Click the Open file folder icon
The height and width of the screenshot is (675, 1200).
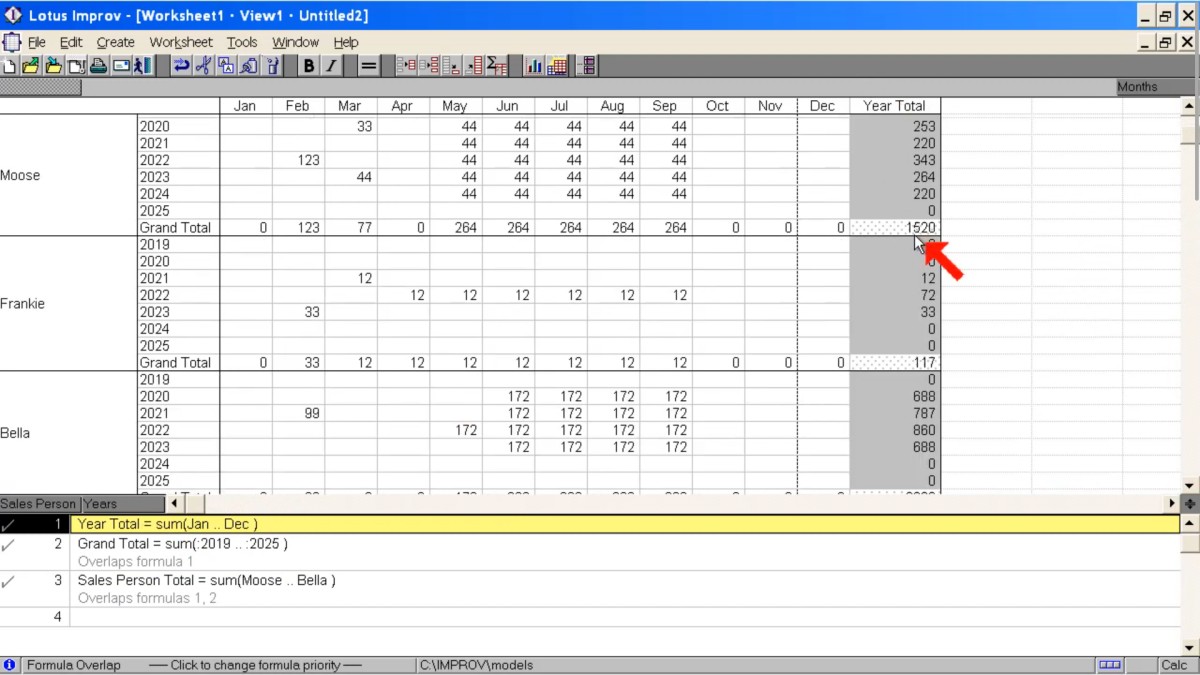coord(31,66)
